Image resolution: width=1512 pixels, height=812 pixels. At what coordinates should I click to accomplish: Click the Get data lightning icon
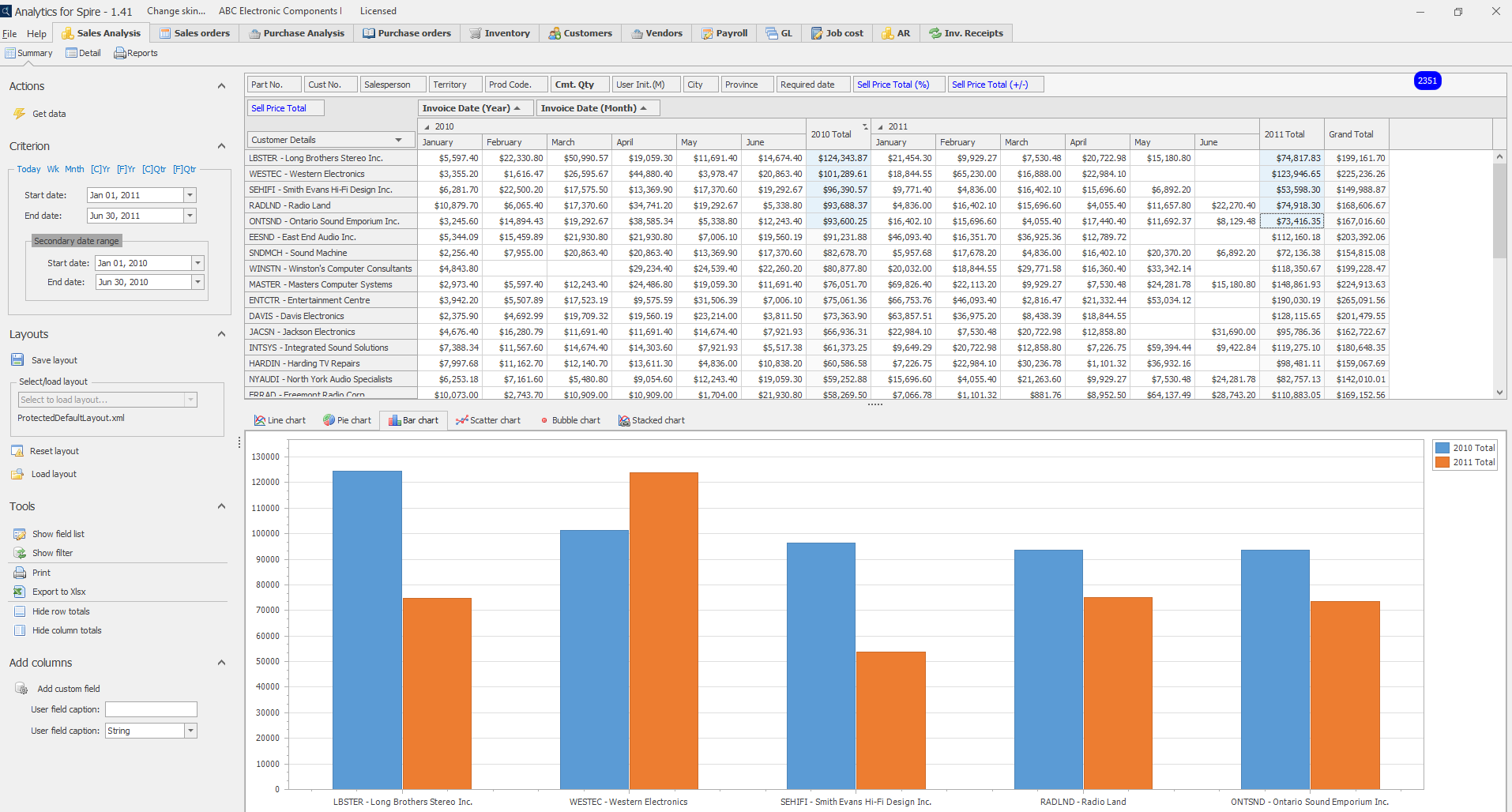[19, 114]
